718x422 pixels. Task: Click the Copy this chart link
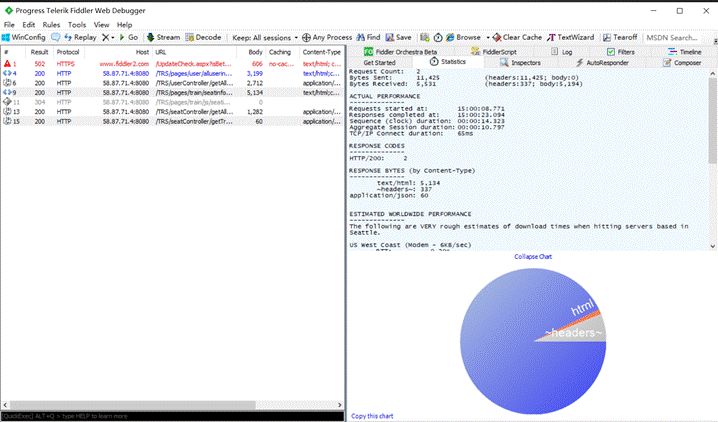pyautogui.click(x=372, y=416)
